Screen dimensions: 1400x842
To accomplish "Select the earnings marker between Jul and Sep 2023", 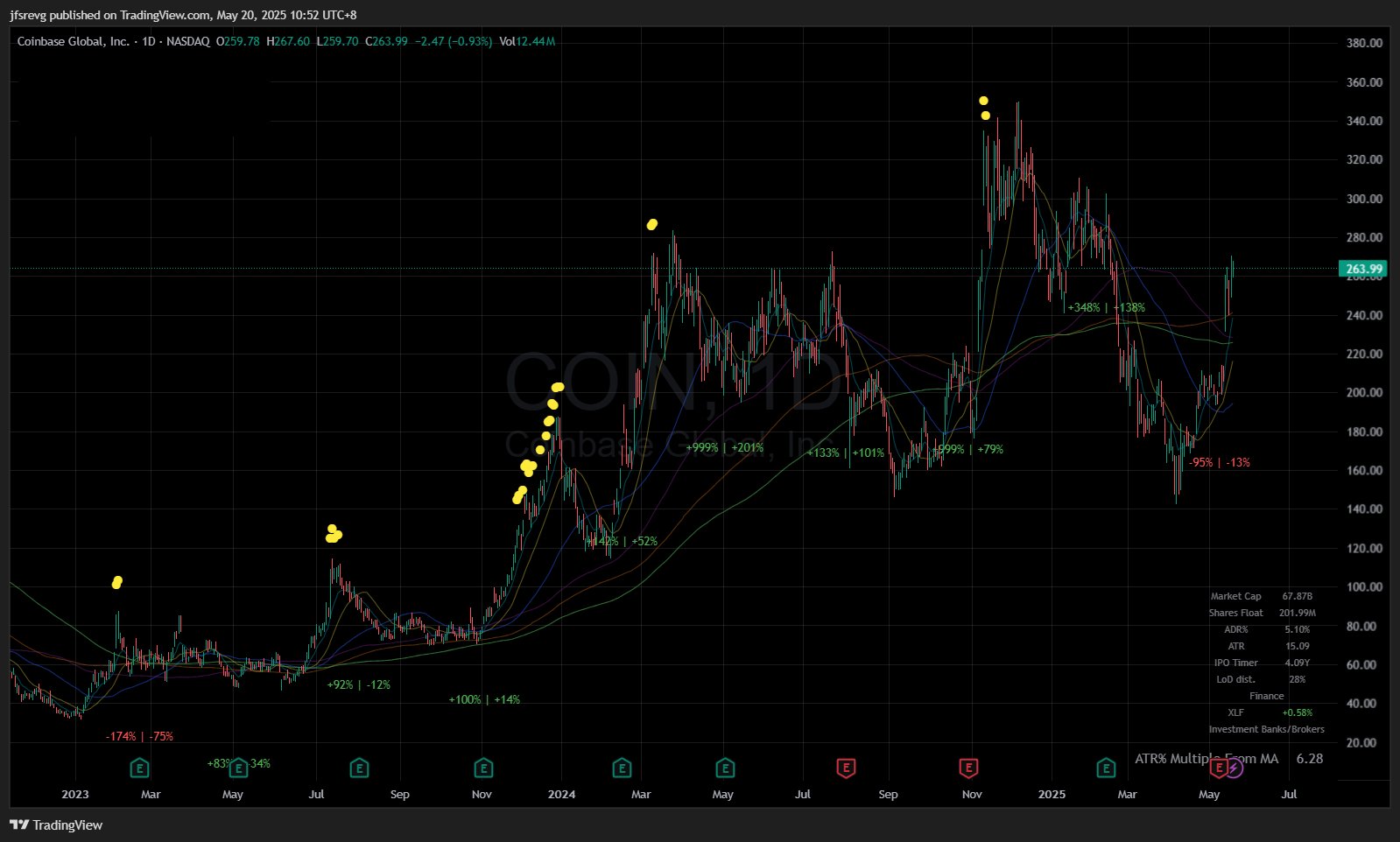I will [x=359, y=768].
